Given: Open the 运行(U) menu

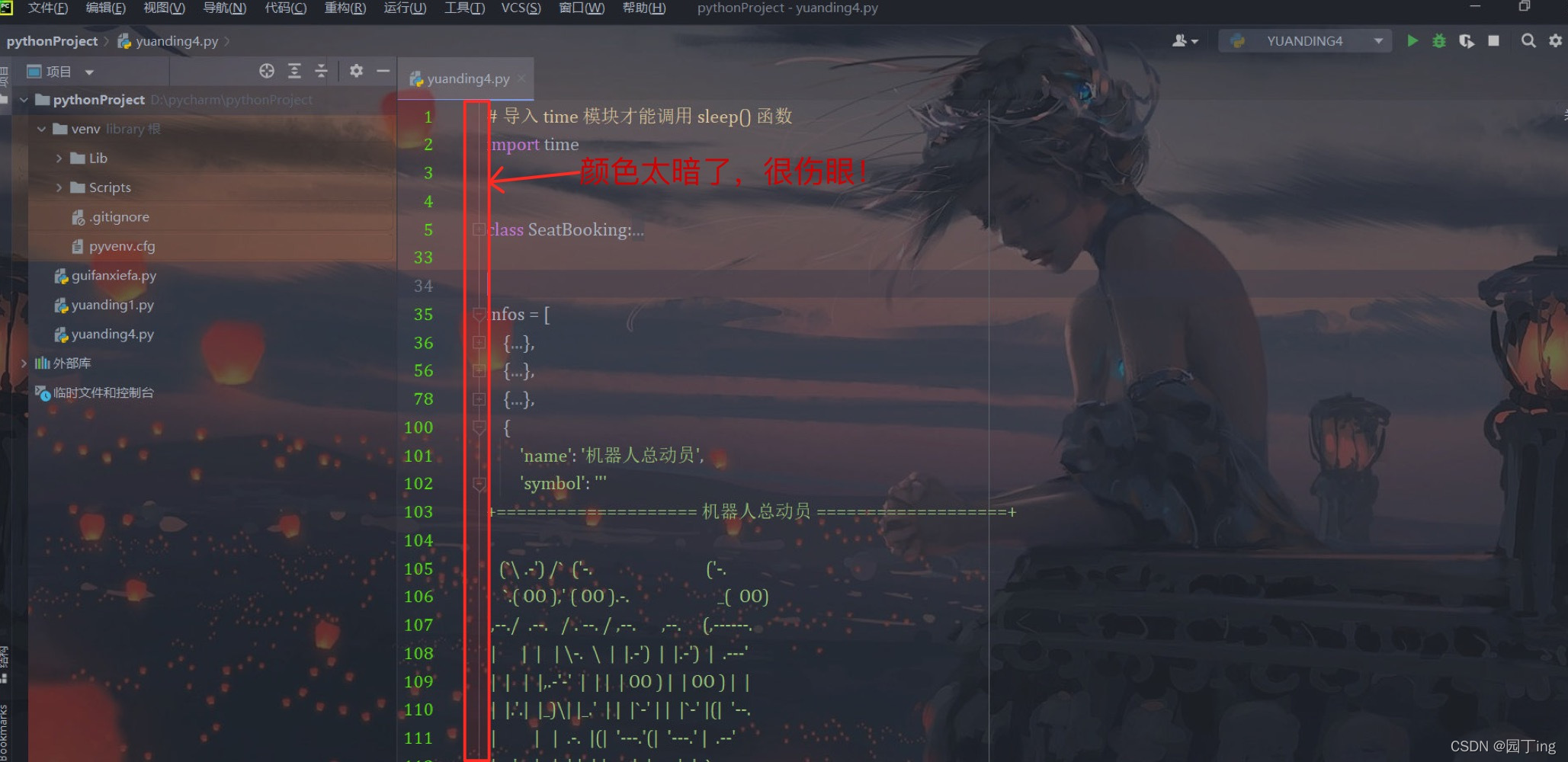Looking at the screenshot, I should [405, 8].
